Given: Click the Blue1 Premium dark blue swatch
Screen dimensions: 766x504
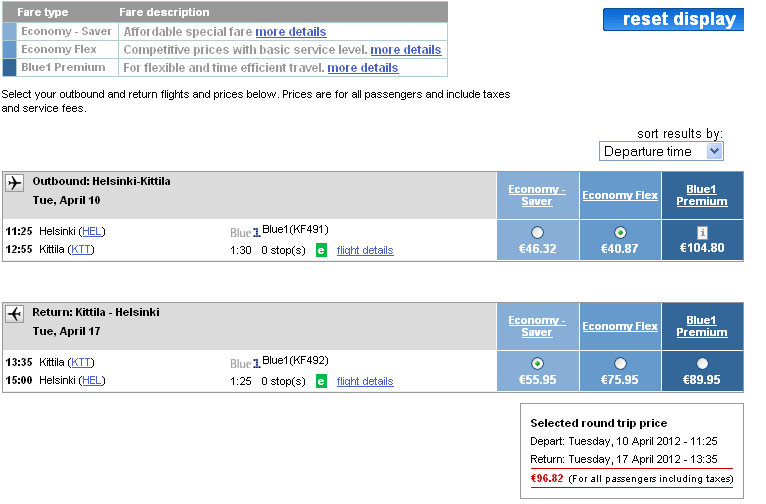Looking at the screenshot, I should click(9, 67).
